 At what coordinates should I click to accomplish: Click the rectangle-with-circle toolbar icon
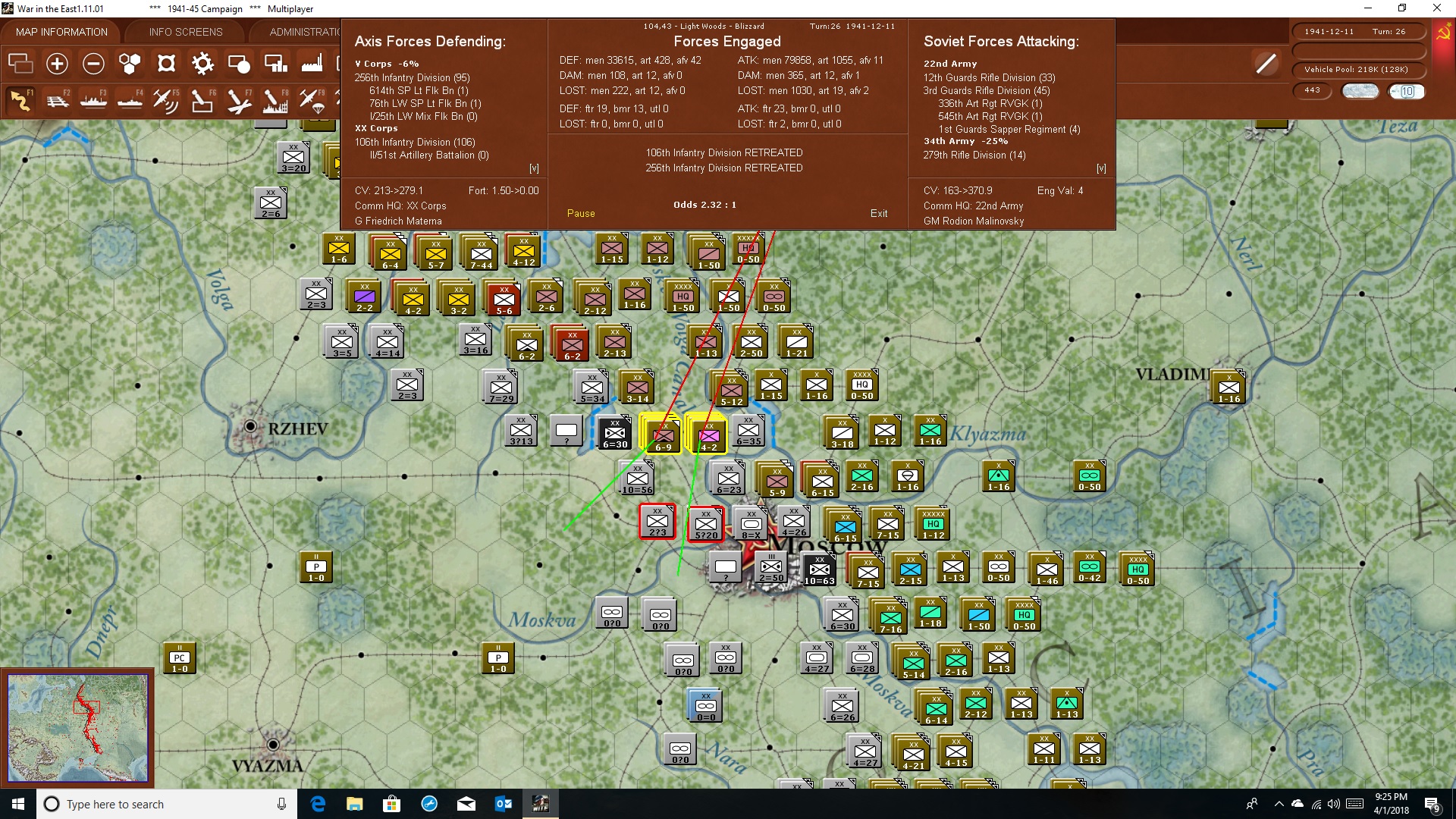(239, 64)
